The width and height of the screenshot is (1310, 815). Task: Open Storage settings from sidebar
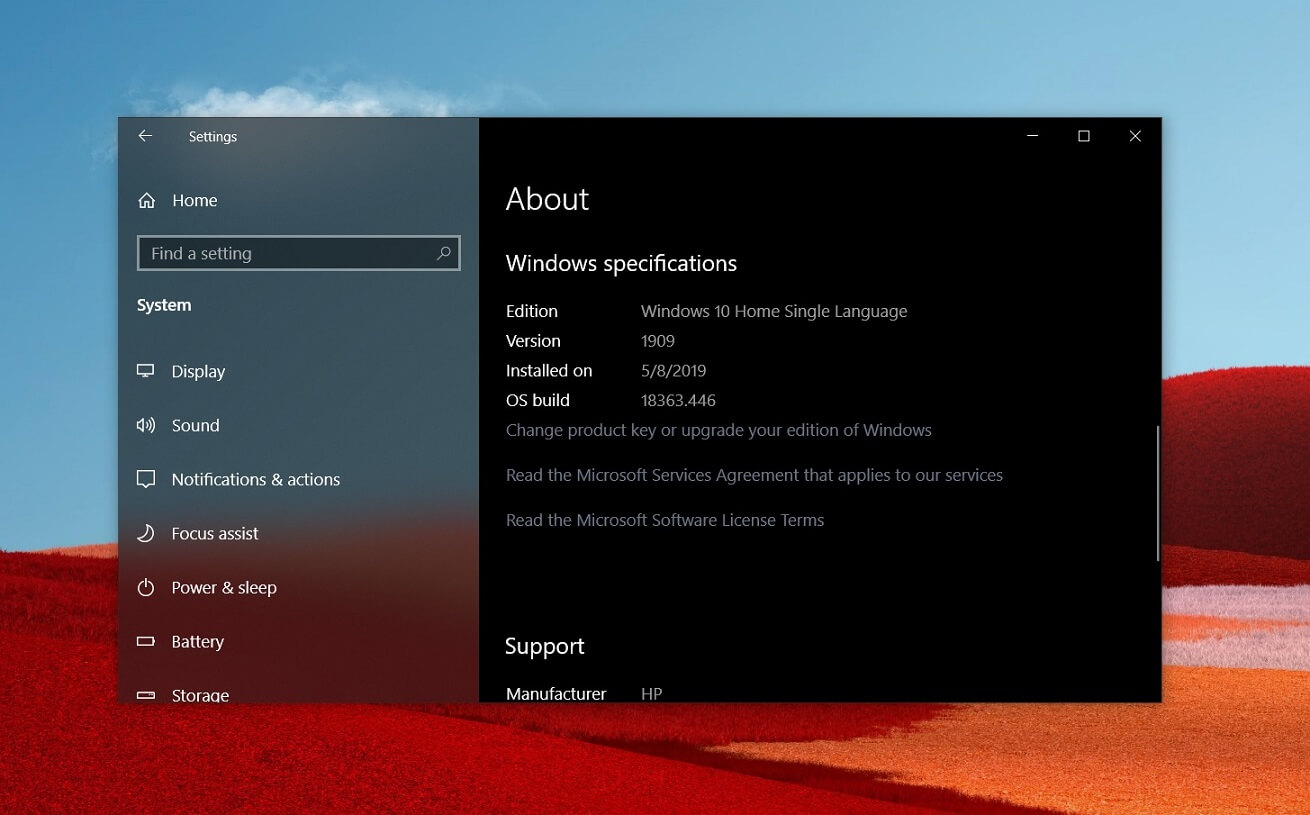(x=199, y=694)
